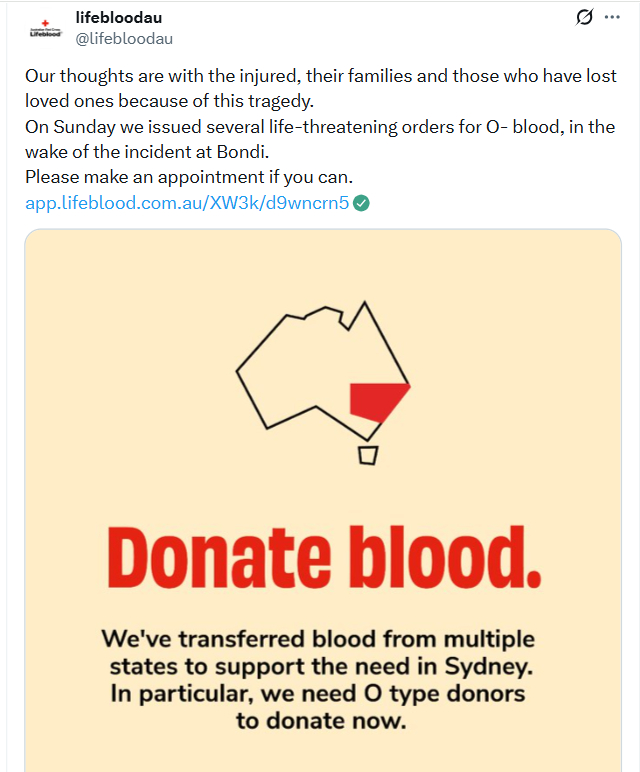Click 'In particular, we need O type donors'
640x772 pixels.
coord(320,694)
